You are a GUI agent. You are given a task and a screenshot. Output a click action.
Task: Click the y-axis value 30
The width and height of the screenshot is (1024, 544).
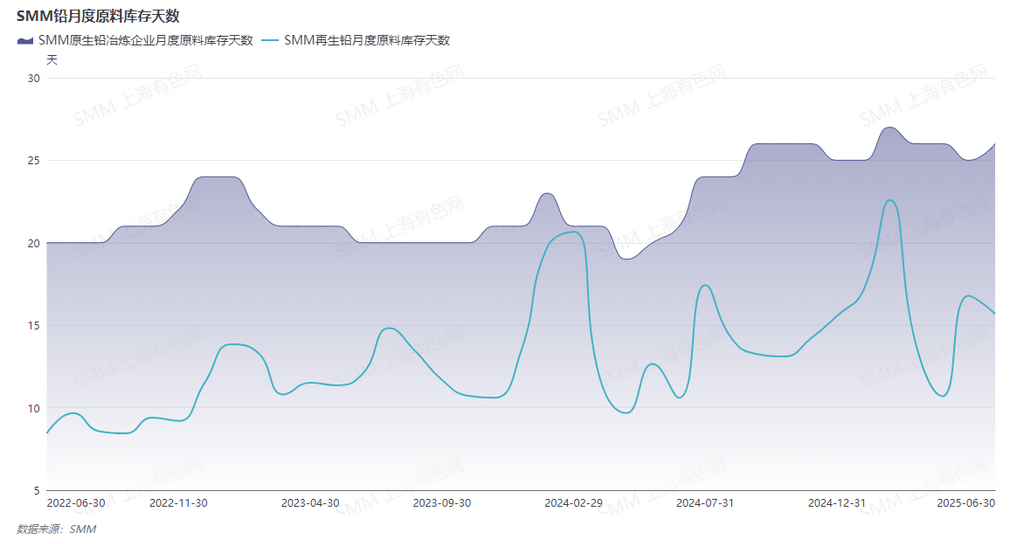point(33,78)
